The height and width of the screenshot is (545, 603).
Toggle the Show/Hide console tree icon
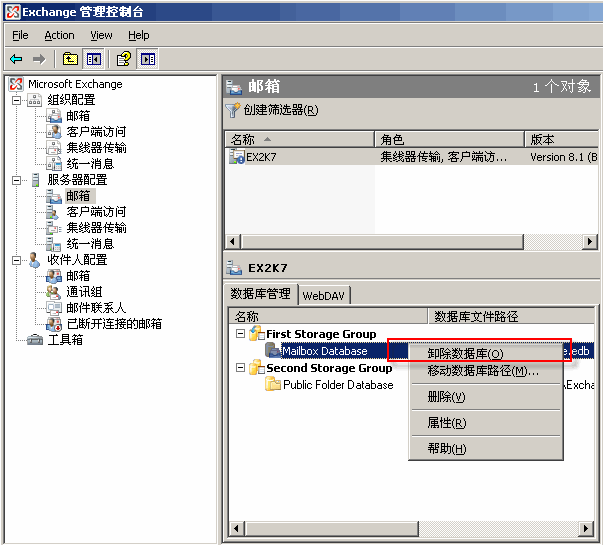pyautogui.click(x=94, y=59)
